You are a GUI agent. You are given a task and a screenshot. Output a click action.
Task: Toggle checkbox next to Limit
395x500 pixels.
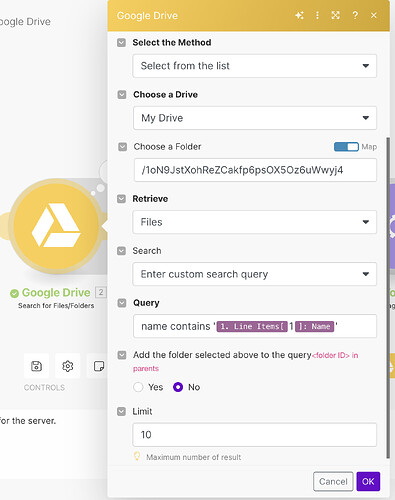click(x=121, y=412)
